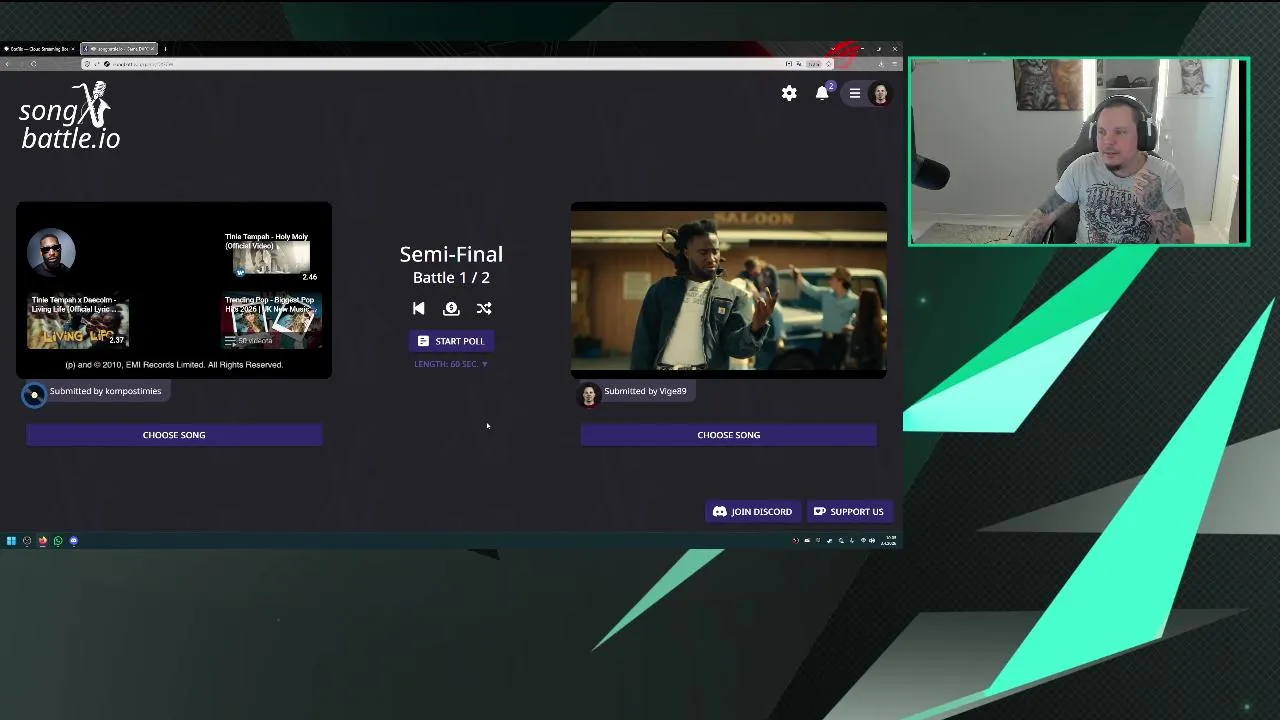This screenshot has height=720, width=1280.
Task: Open Trending Pop playlist suggestion
Action: click(271, 320)
